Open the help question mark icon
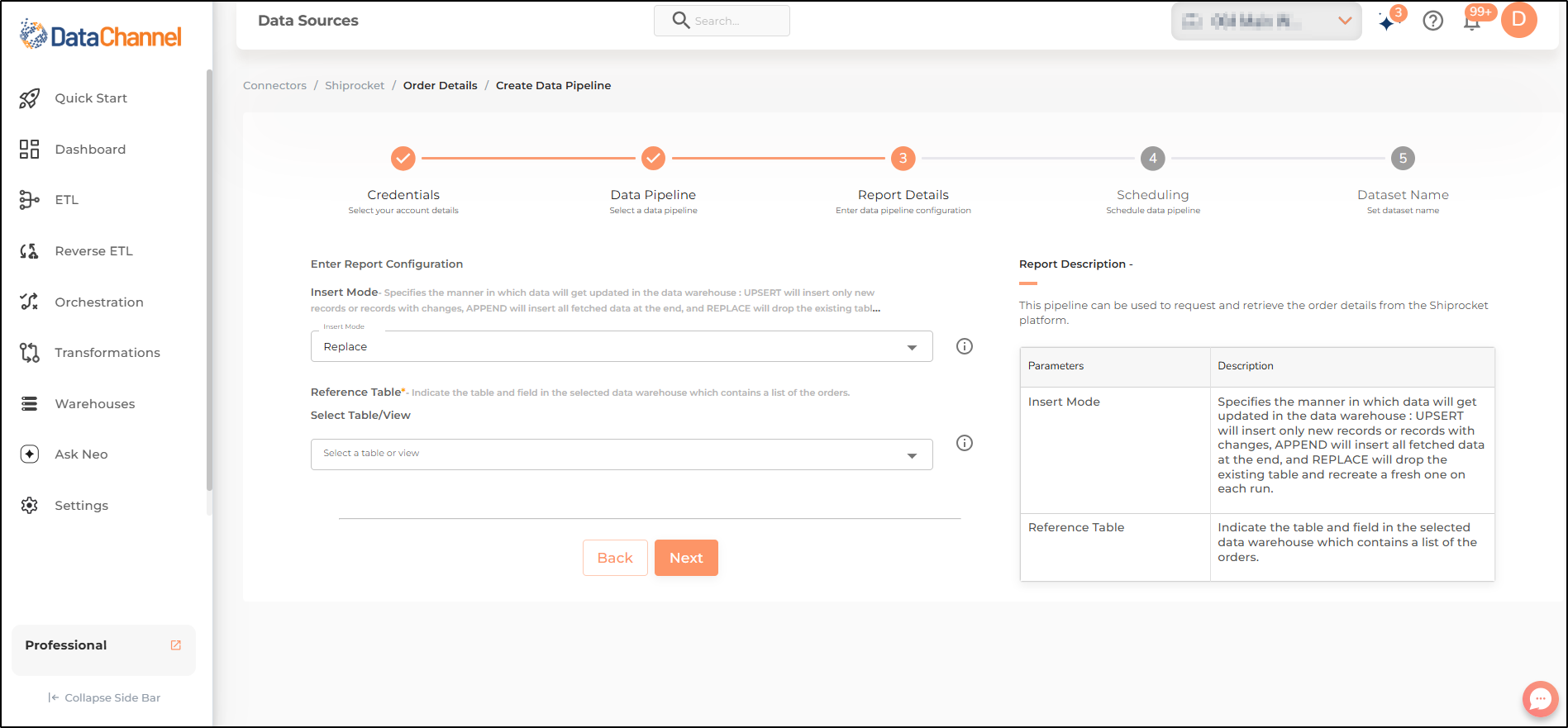 coord(1433,21)
